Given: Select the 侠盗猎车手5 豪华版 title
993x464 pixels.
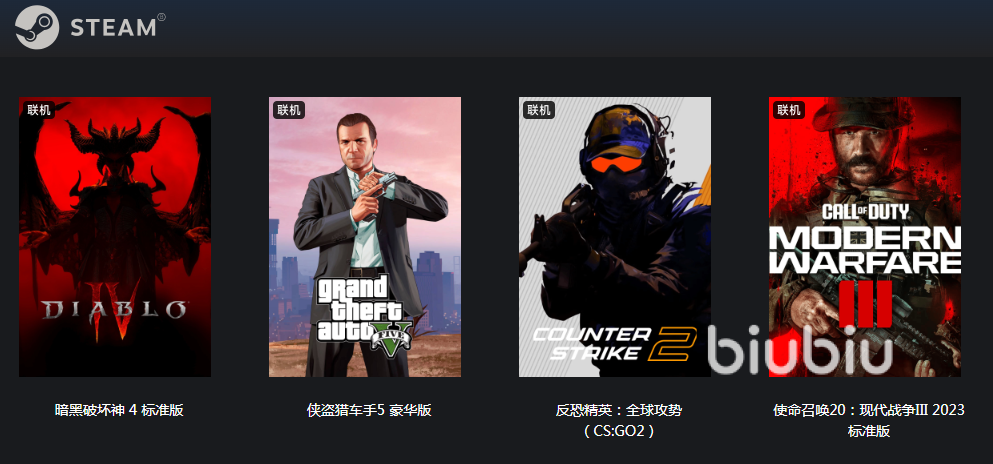Looking at the screenshot, I should coord(369,410).
